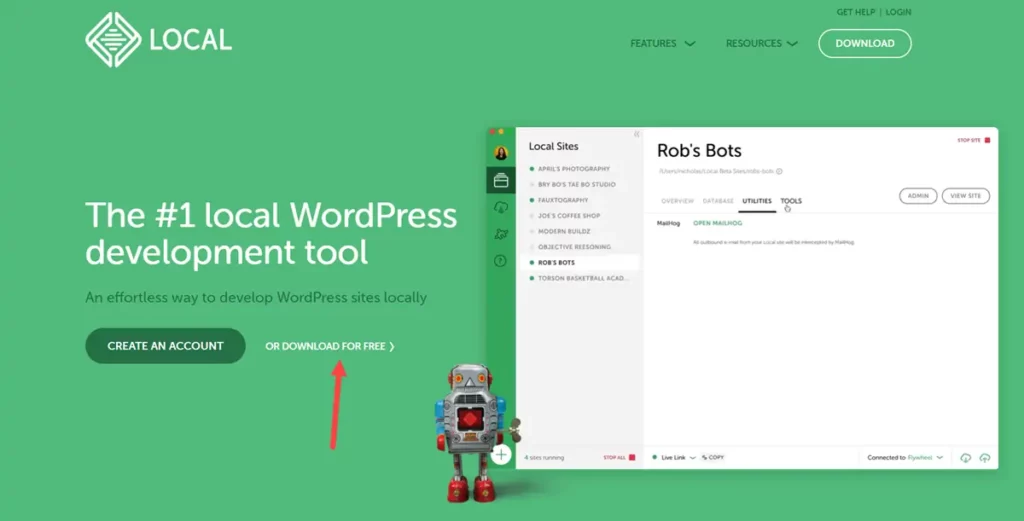Click Or Download for Free link
The width and height of the screenshot is (1024, 521).
point(329,347)
